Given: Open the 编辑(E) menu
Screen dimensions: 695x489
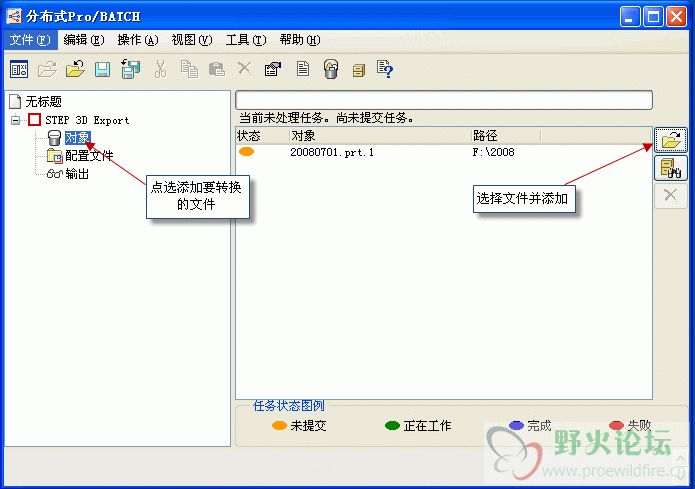Looking at the screenshot, I should tap(84, 40).
